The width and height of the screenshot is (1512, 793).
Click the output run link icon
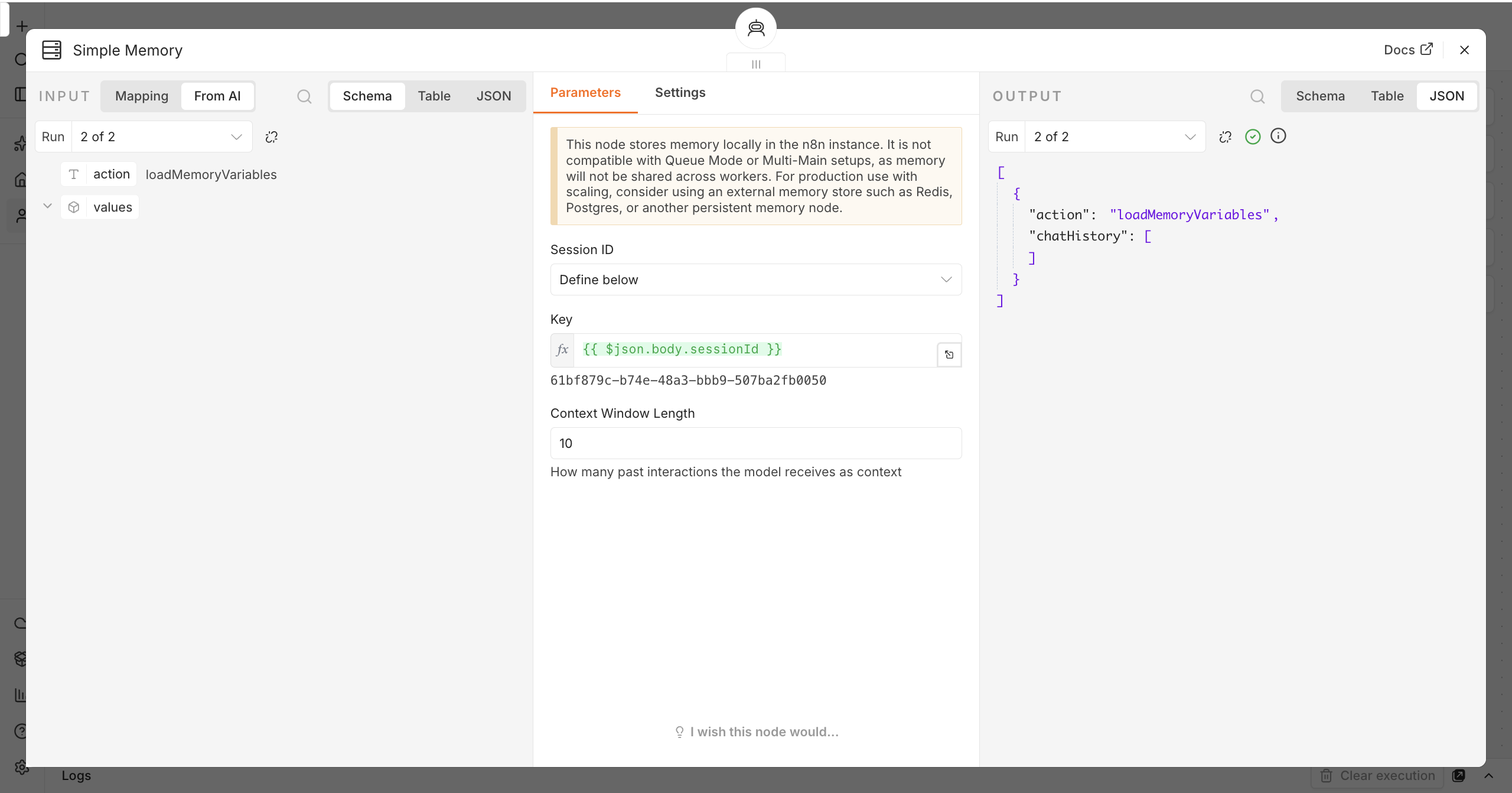tap(1226, 137)
